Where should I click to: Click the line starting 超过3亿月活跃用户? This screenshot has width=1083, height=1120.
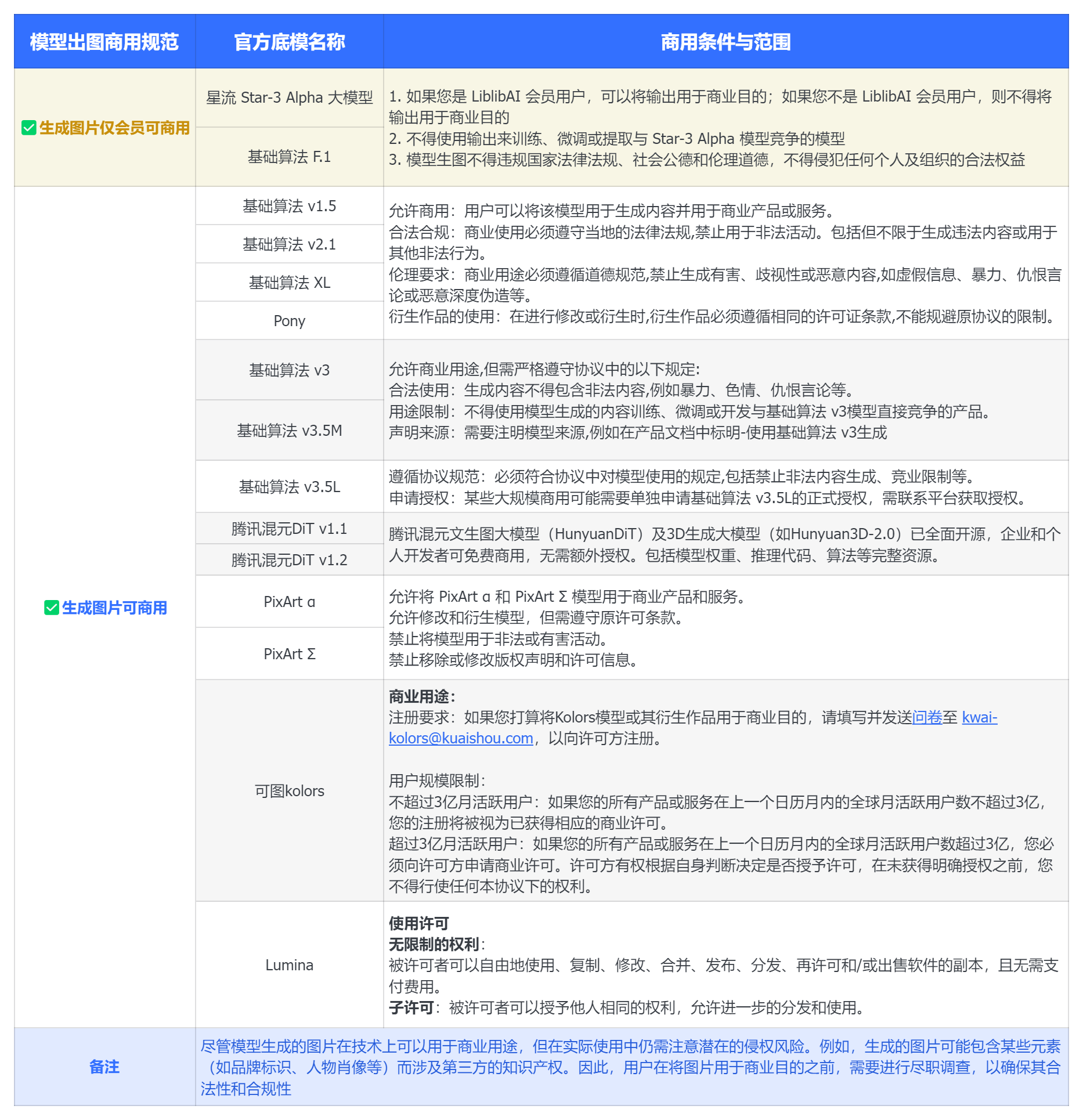[x=721, y=865]
